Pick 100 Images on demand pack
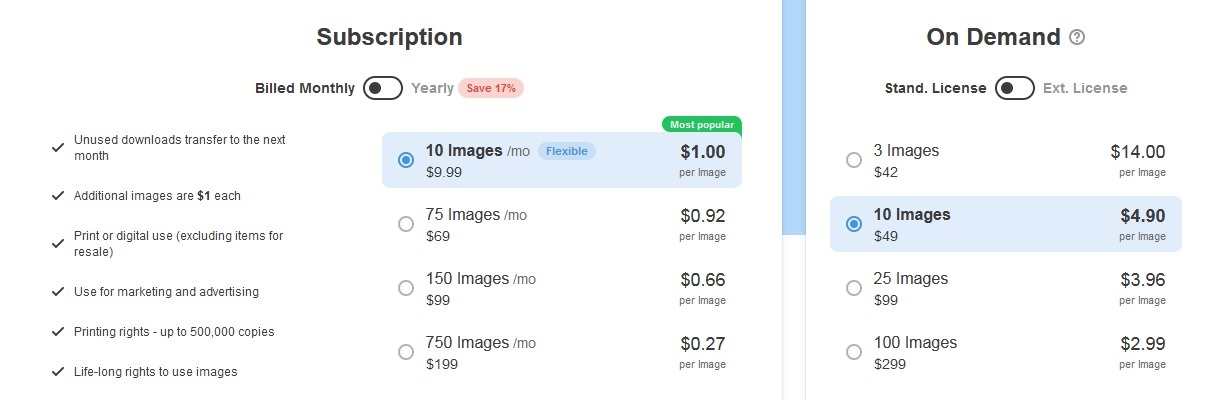This screenshot has width=1205, height=400. [x=1006, y=352]
